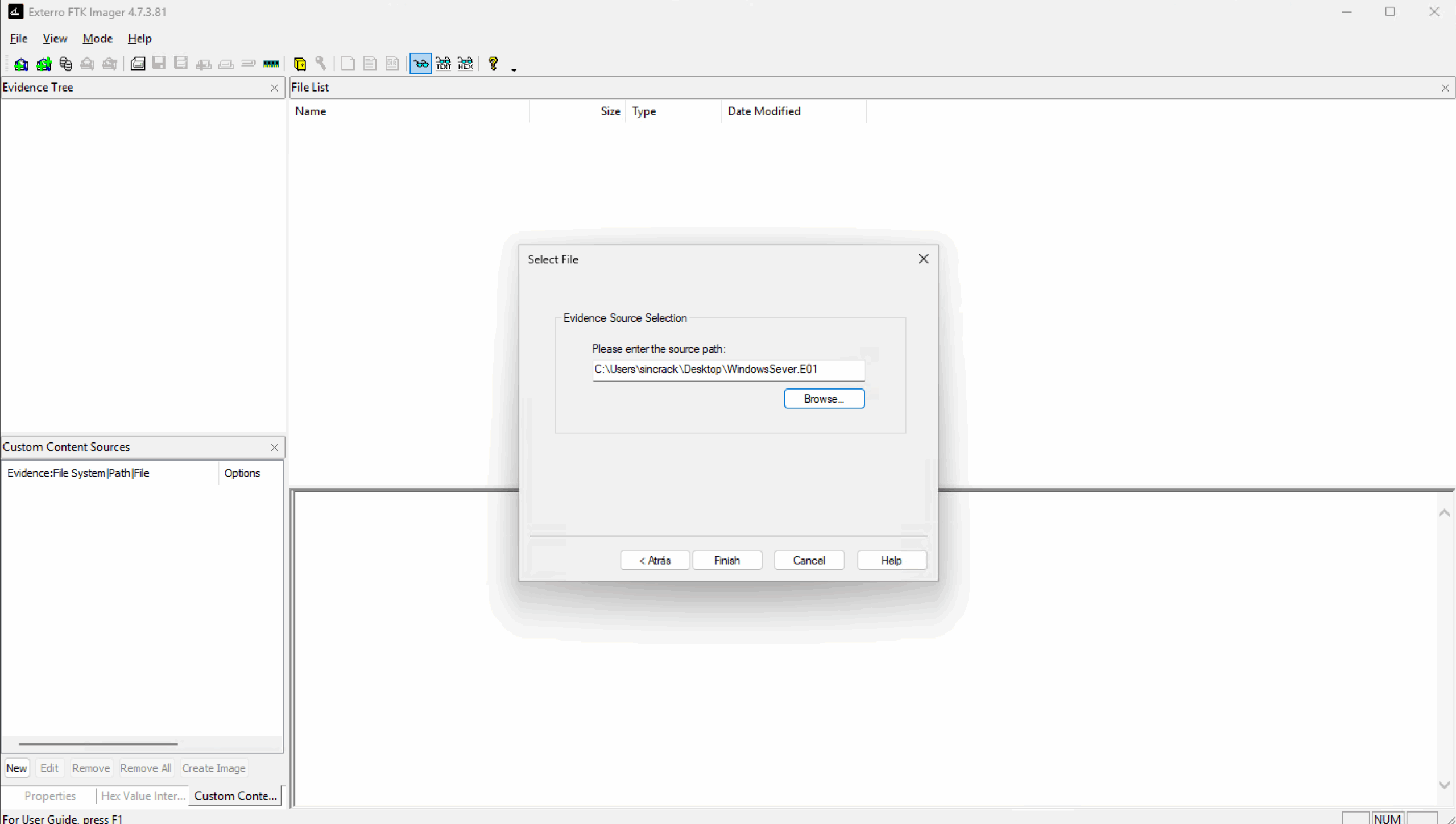The height and width of the screenshot is (824, 1456).
Task: Click the source path input field
Action: click(729, 370)
